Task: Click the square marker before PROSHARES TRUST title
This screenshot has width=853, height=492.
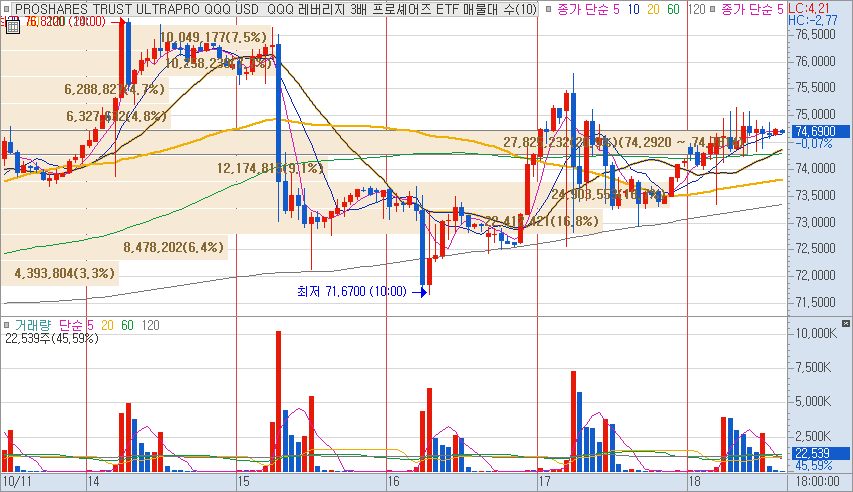Action: [8, 9]
